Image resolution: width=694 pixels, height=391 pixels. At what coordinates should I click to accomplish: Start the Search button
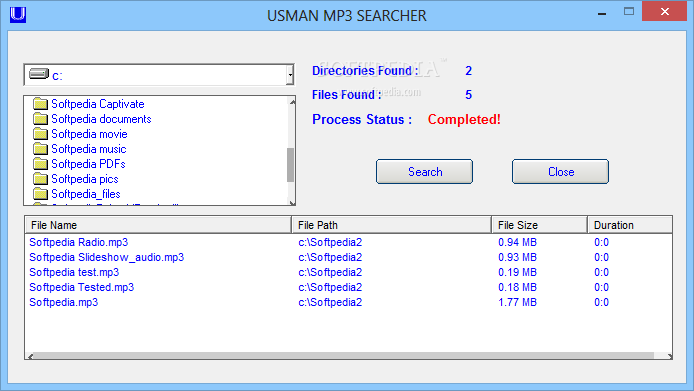(x=424, y=172)
